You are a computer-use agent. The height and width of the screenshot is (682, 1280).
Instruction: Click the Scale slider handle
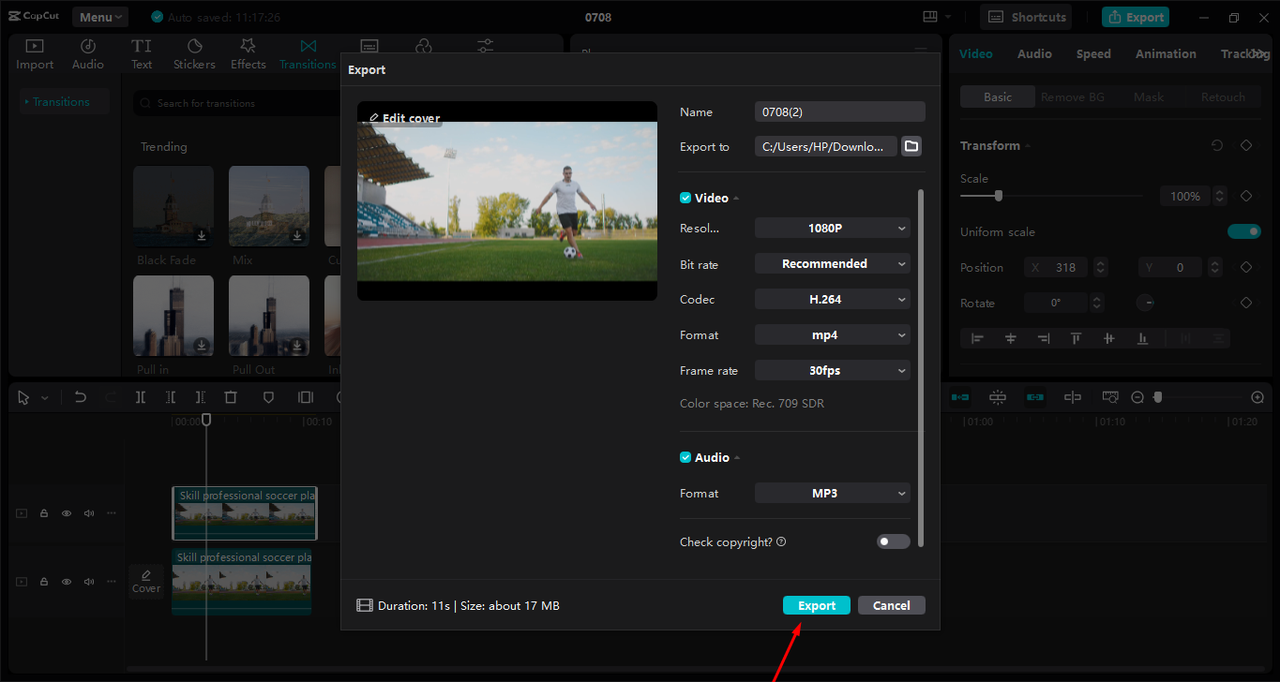pyautogui.click(x=998, y=196)
